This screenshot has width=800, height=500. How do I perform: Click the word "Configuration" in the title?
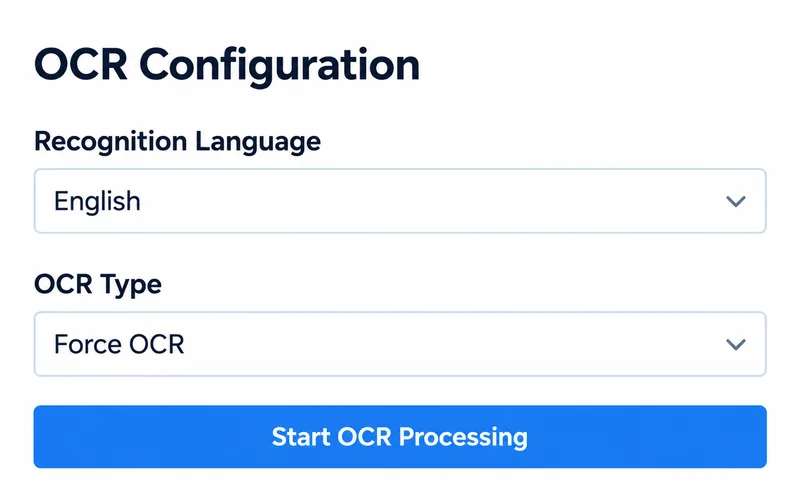coord(280,67)
